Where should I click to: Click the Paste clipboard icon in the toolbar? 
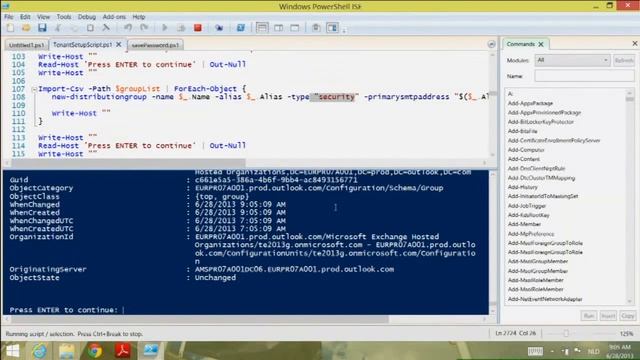(x=90, y=28)
